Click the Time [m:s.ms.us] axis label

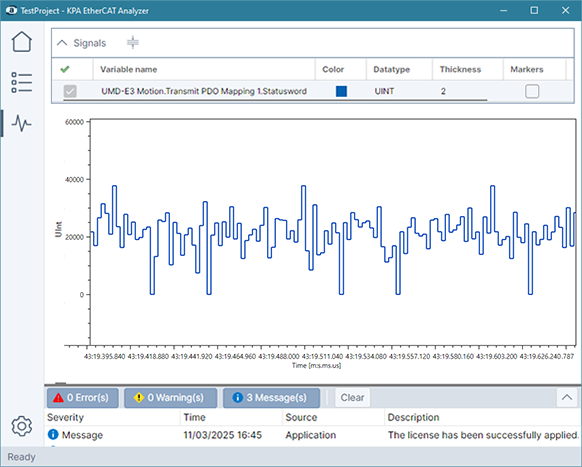click(316, 365)
